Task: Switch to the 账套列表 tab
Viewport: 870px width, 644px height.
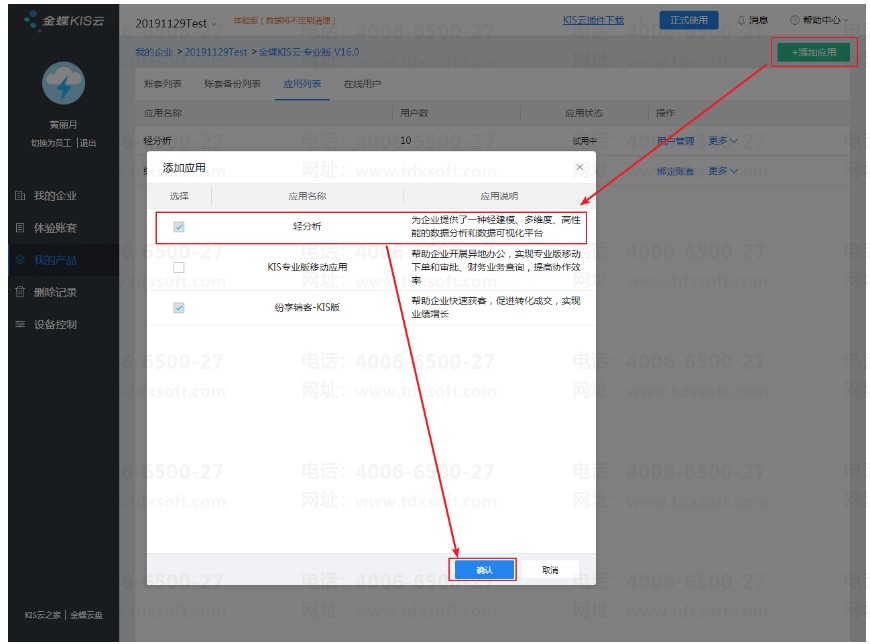Action: click(163, 84)
